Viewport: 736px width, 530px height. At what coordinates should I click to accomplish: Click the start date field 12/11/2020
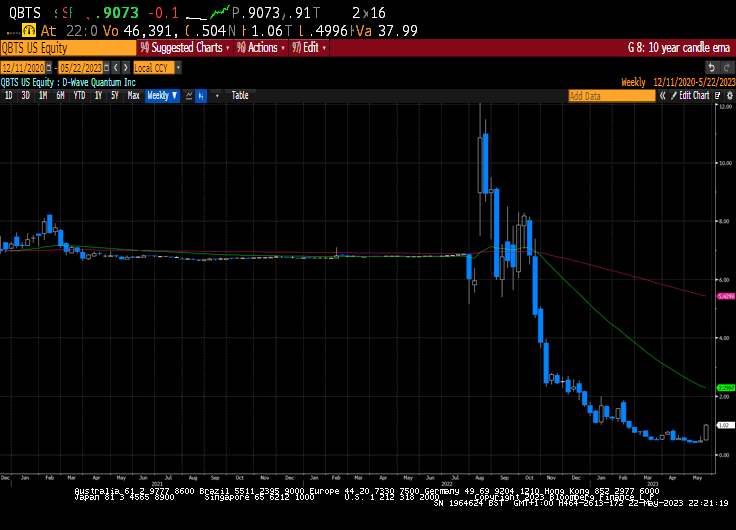click(23, 68)
